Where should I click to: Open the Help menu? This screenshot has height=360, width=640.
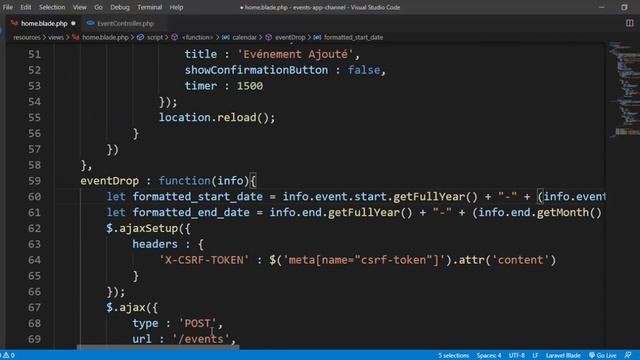(176, 7)
